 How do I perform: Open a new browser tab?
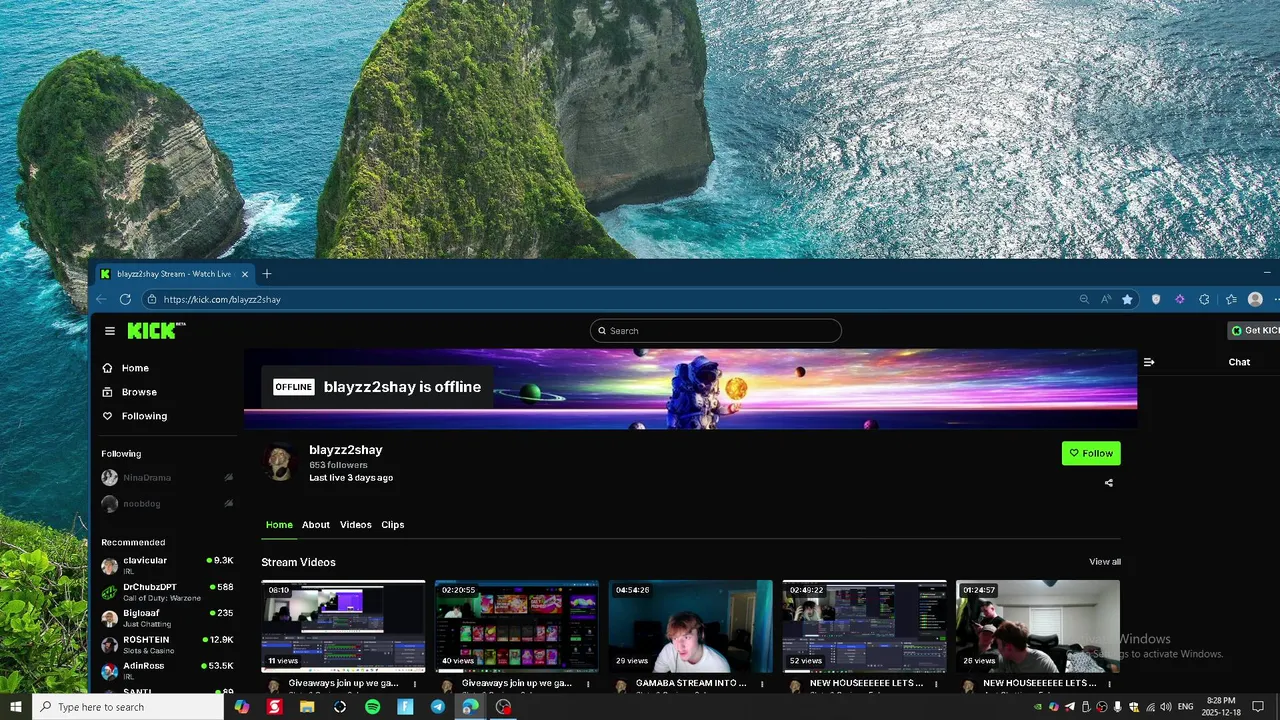point(266,274)
